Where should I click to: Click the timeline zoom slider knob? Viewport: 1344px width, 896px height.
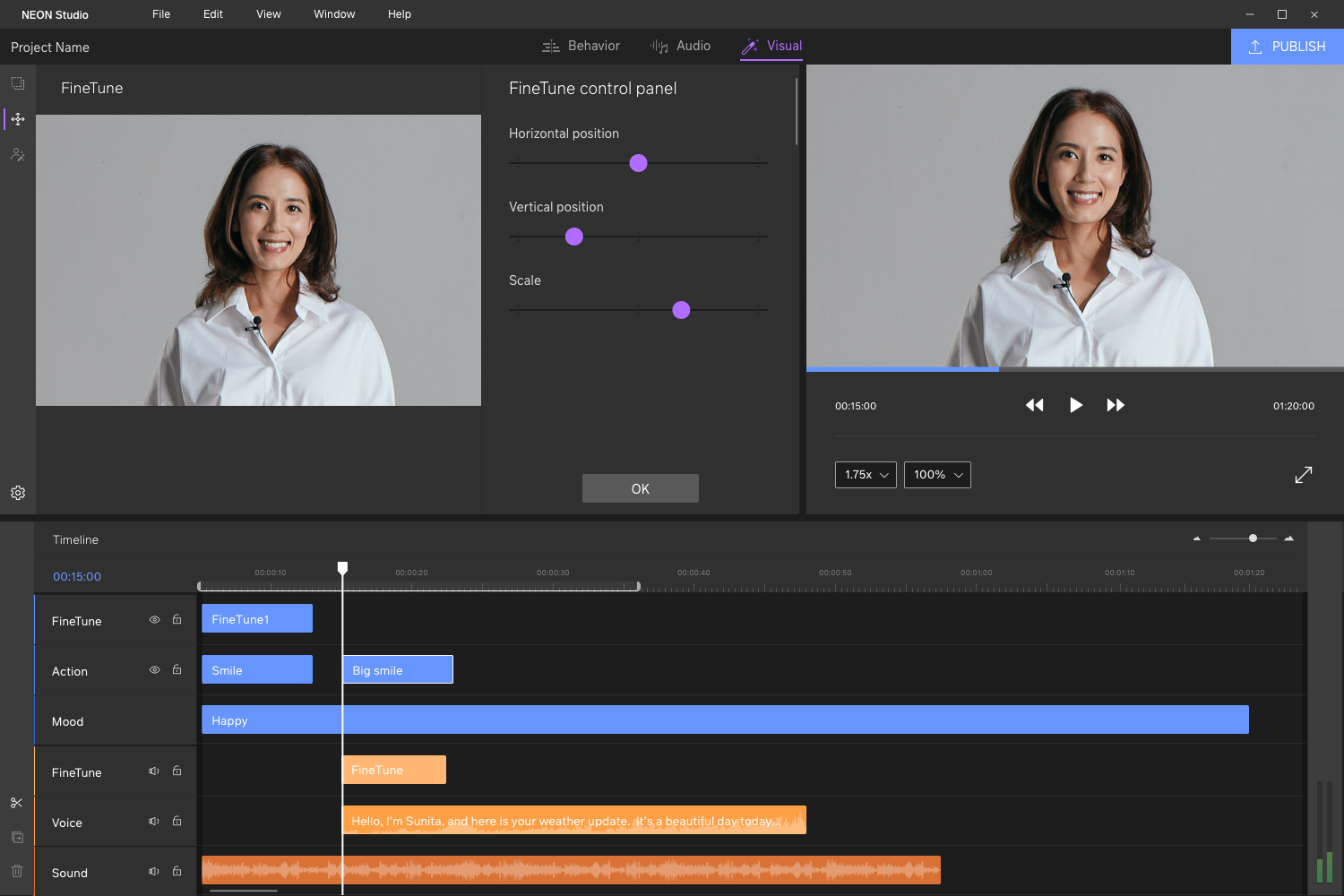click(x=1253, y=538)
